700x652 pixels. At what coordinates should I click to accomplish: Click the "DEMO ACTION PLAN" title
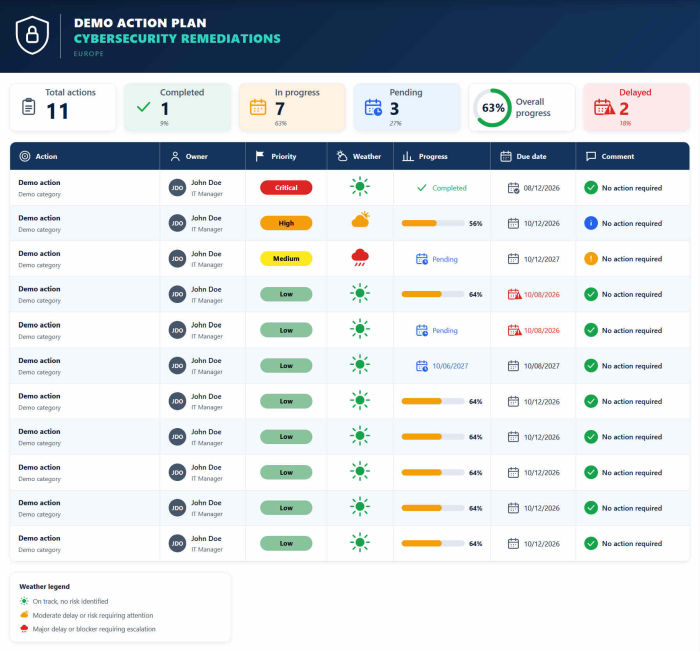[x=140, y=23]
